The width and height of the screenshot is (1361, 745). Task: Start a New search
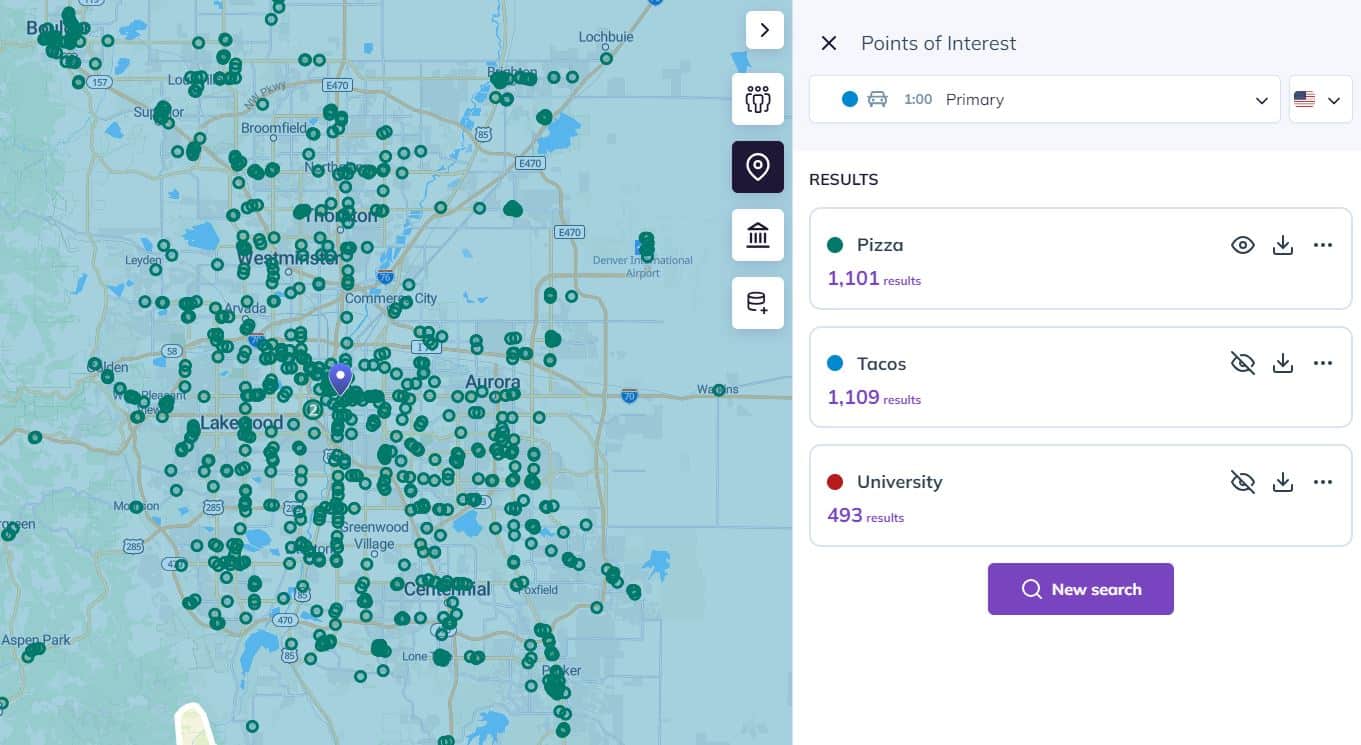pyautogui.click(x=1081, y=589)
